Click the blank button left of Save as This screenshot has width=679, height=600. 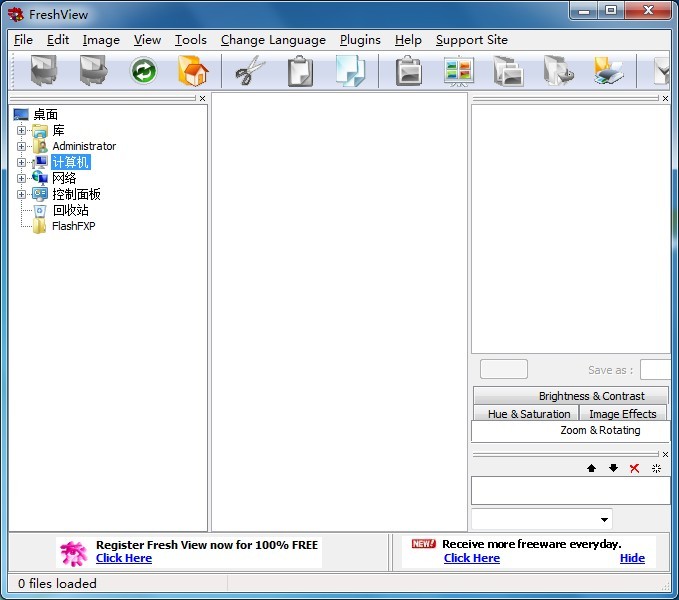(504, 369)
